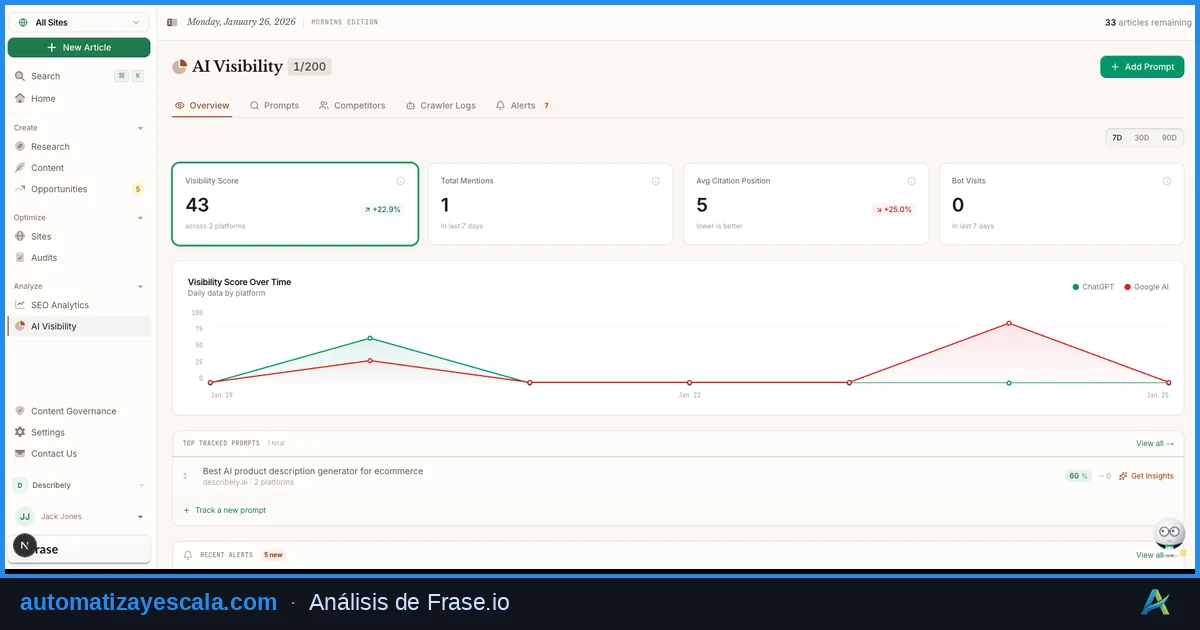Click the 33 articles remaining text

pos(1148,22)
